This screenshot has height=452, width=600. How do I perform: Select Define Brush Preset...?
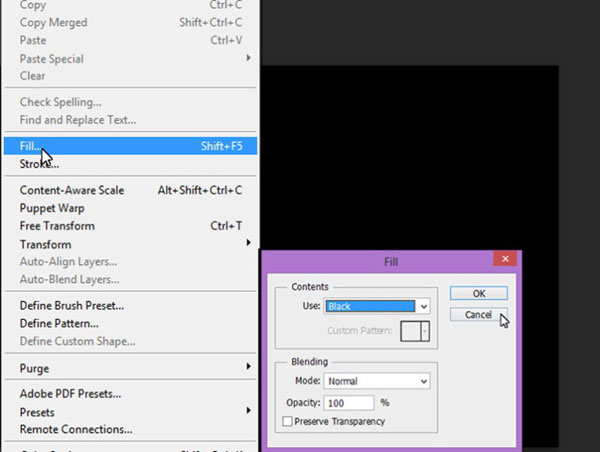pos(72,306)
